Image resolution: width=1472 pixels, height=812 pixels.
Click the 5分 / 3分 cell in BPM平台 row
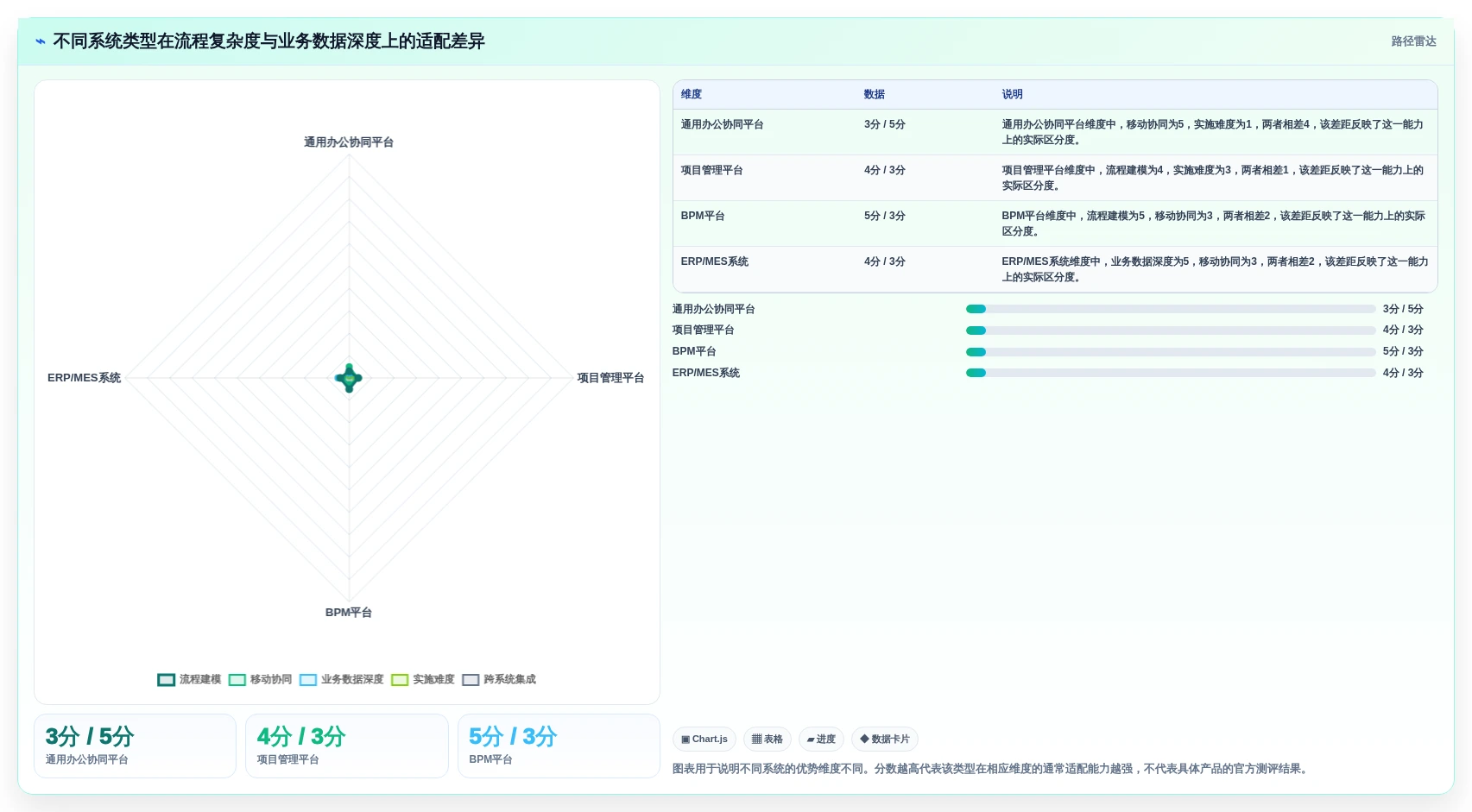(x=885, y=217)
